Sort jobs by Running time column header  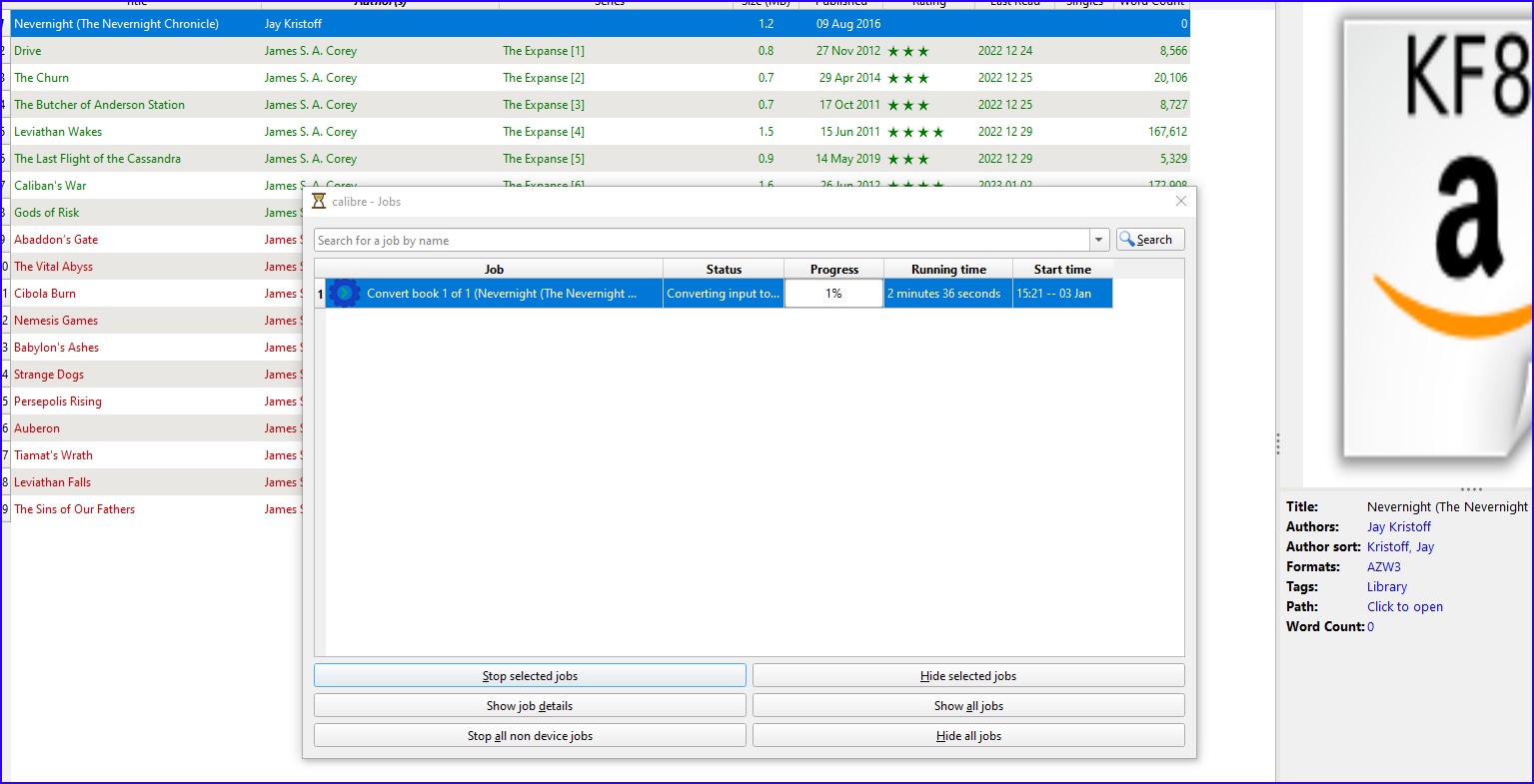[948, 269]
